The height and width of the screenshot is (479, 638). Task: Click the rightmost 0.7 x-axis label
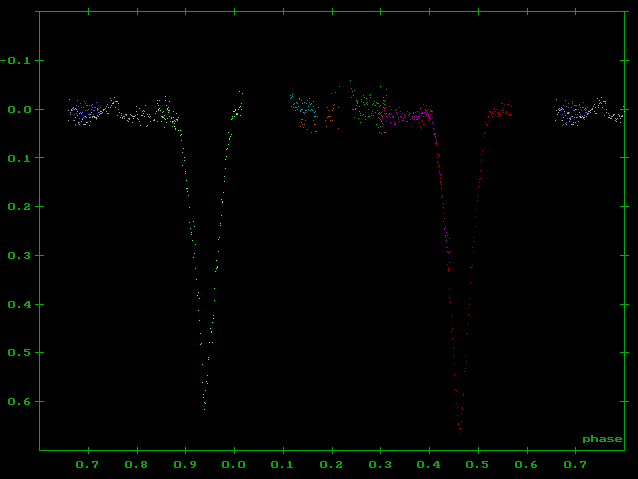[575, 465]
